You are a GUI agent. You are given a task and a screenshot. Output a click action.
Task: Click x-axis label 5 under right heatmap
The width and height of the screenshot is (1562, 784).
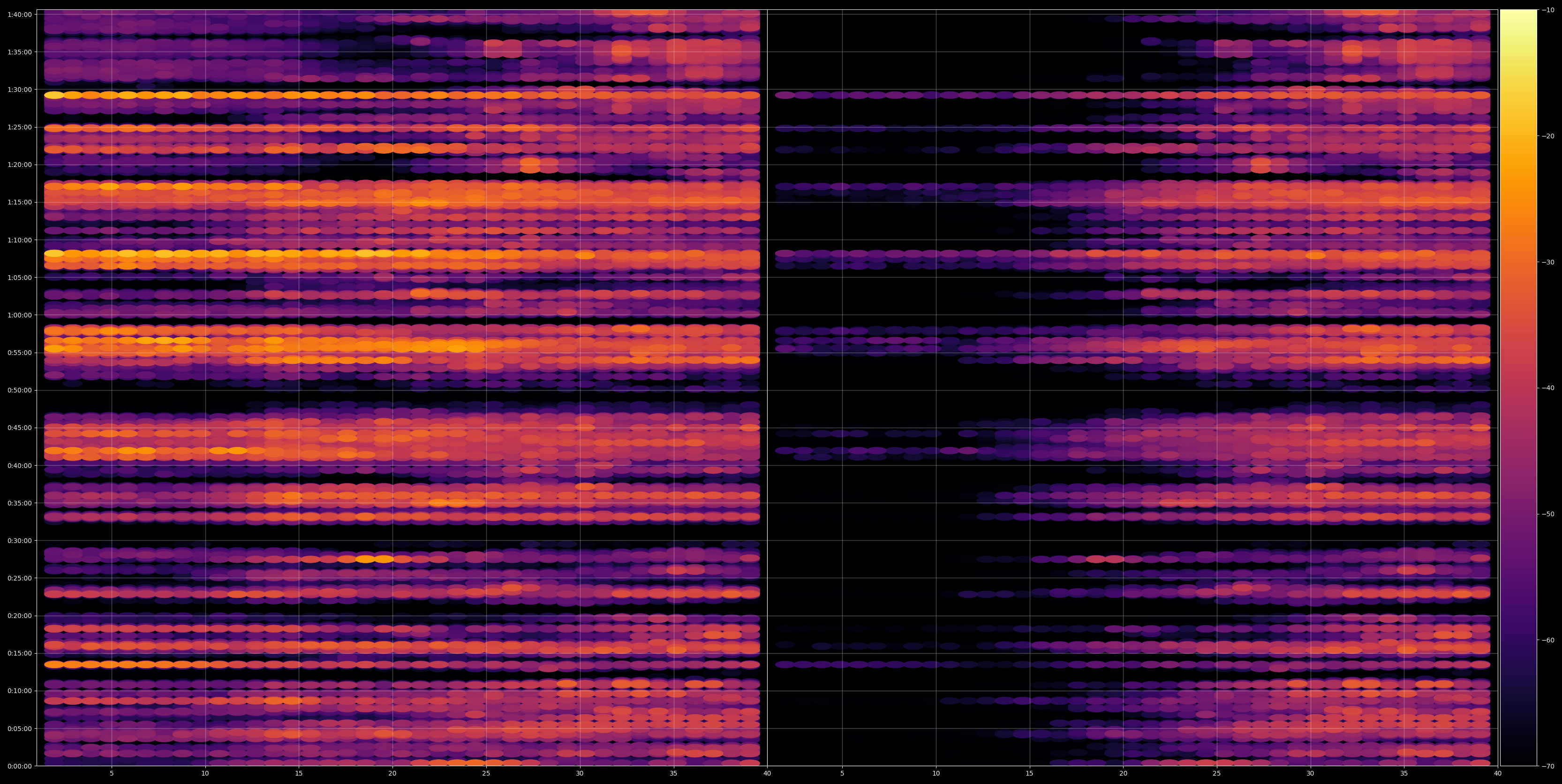pos(842,774)
